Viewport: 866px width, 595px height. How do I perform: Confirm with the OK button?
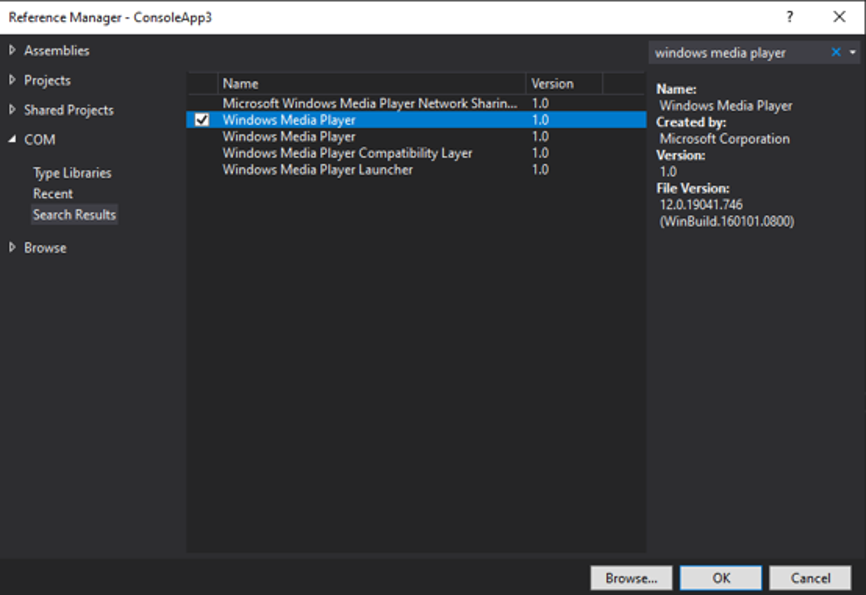point(721,578)
